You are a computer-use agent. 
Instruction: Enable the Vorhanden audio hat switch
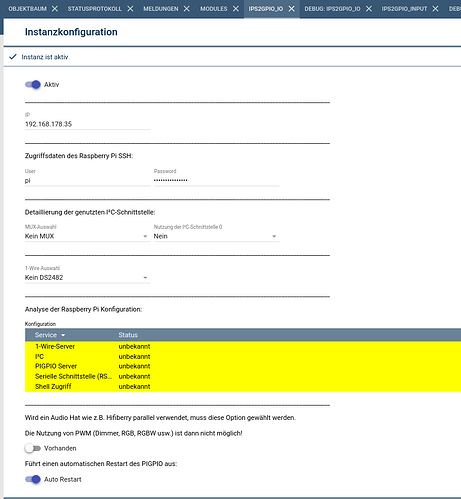coord(33,448)
